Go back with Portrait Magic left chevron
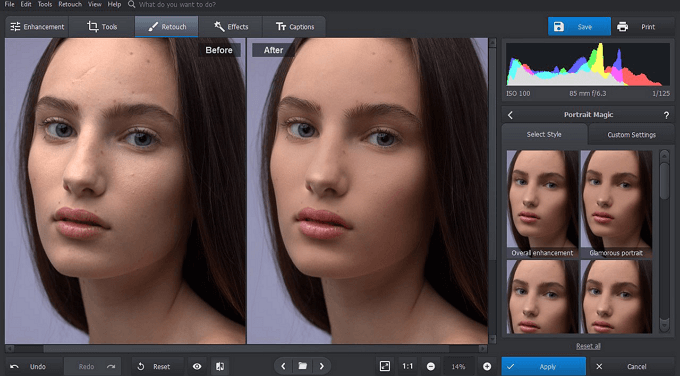The width and height of the screenshot is (680, 376). (x=510, y=115)
